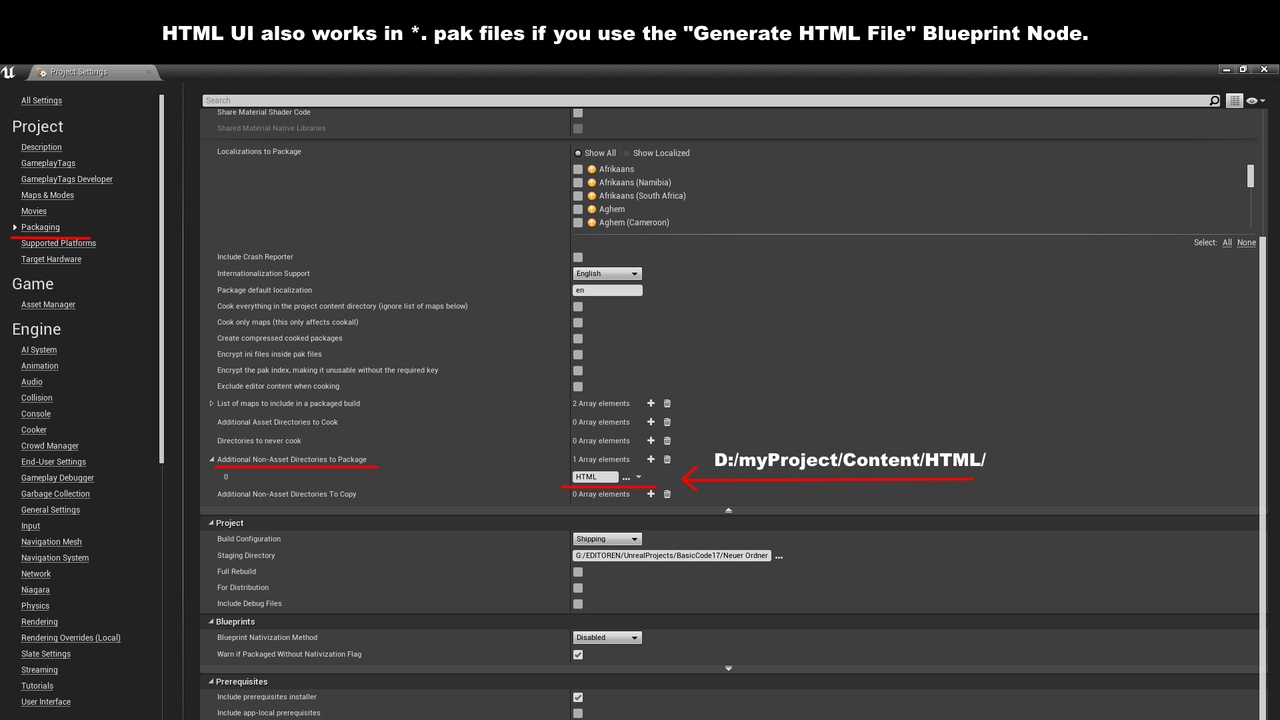Browse for the HTML directory path using ellipsis

pyautogui.click(x=626, y=478)
